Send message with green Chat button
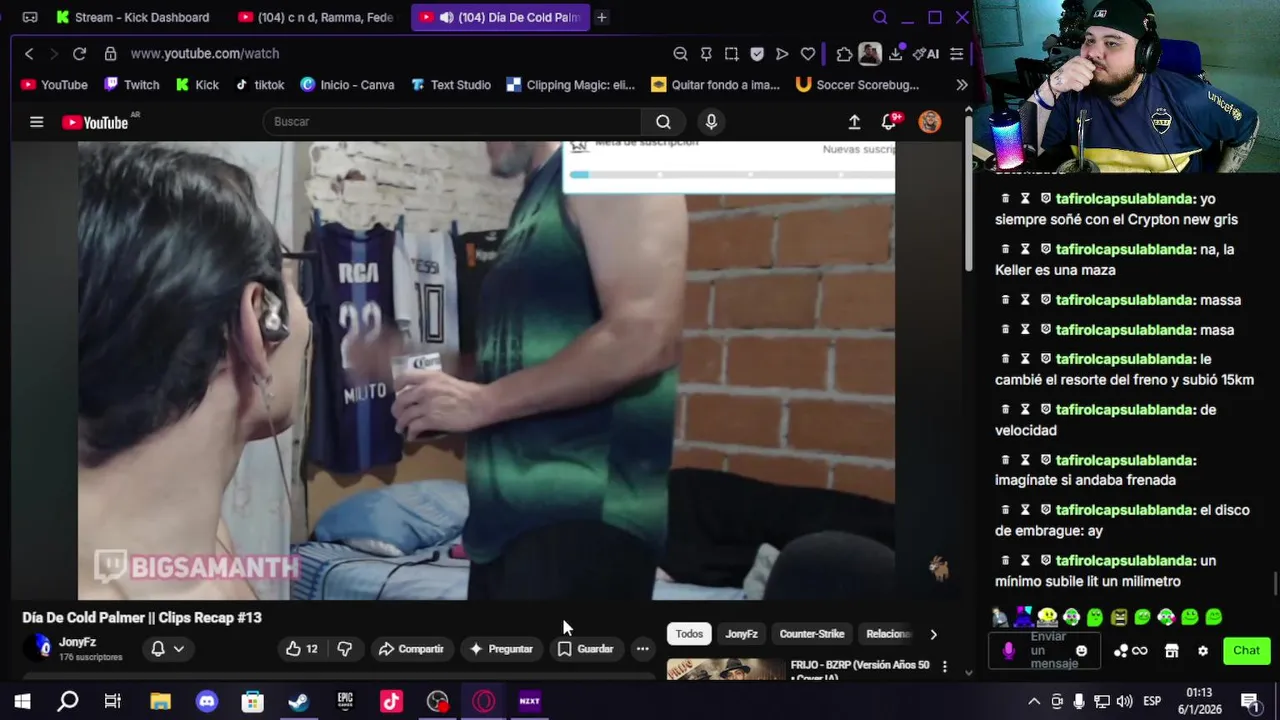This screenshot has width=1280, height=720. (x=1246, y=651)
